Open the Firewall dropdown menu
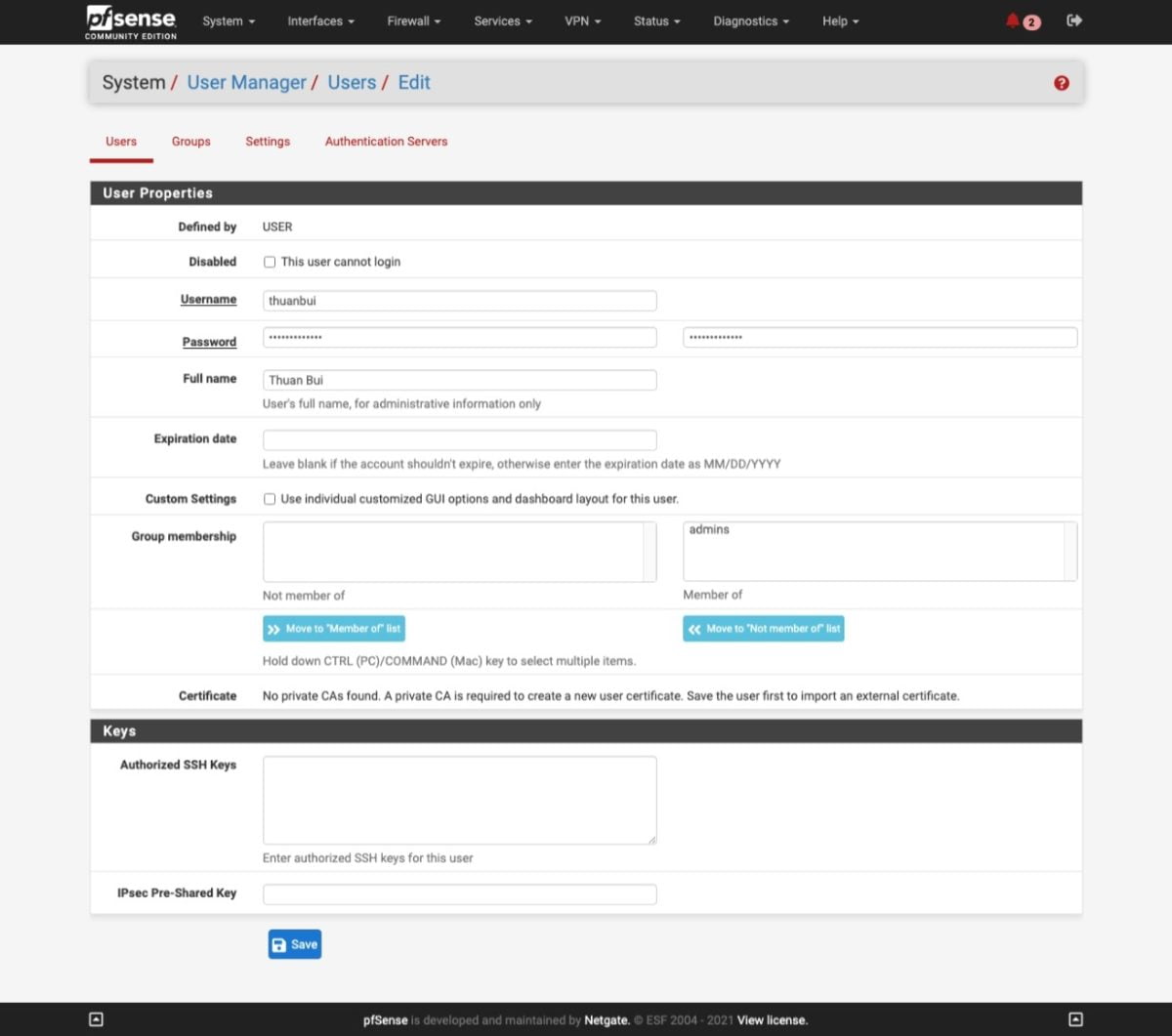Image resolution: width=1172 pixels, height=1036 pixels. [412, 21]
